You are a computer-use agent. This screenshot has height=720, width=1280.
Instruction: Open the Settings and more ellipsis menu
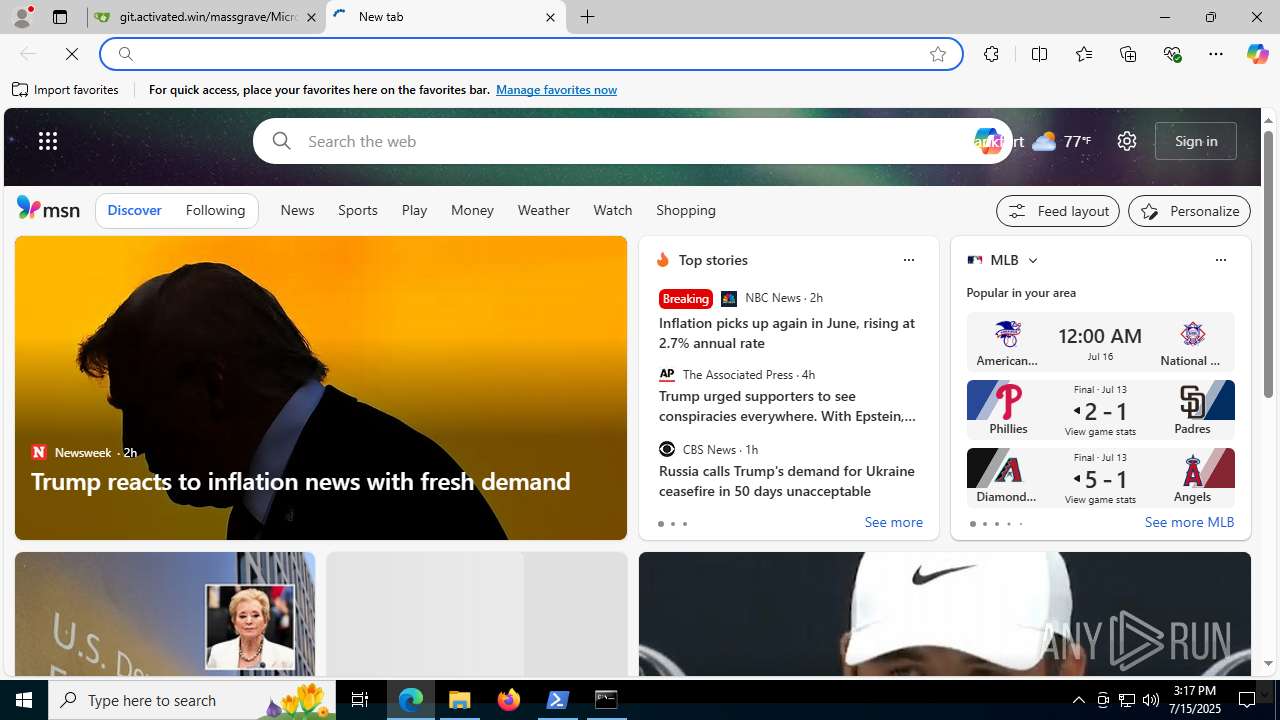[1216, 54]
